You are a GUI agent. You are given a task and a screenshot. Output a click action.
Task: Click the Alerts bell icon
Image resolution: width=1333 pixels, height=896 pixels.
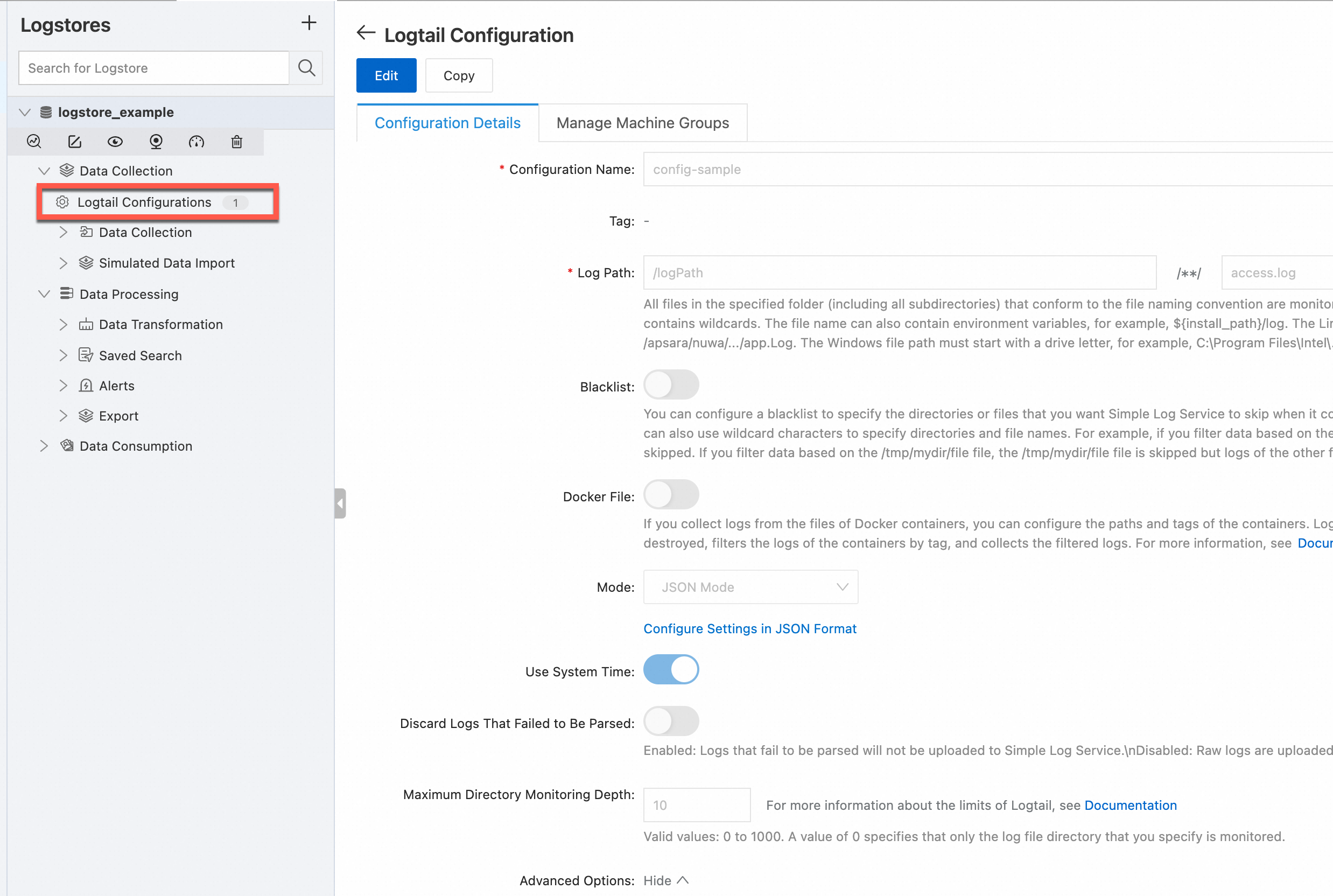pyautogui.click(x=86, y=385)
